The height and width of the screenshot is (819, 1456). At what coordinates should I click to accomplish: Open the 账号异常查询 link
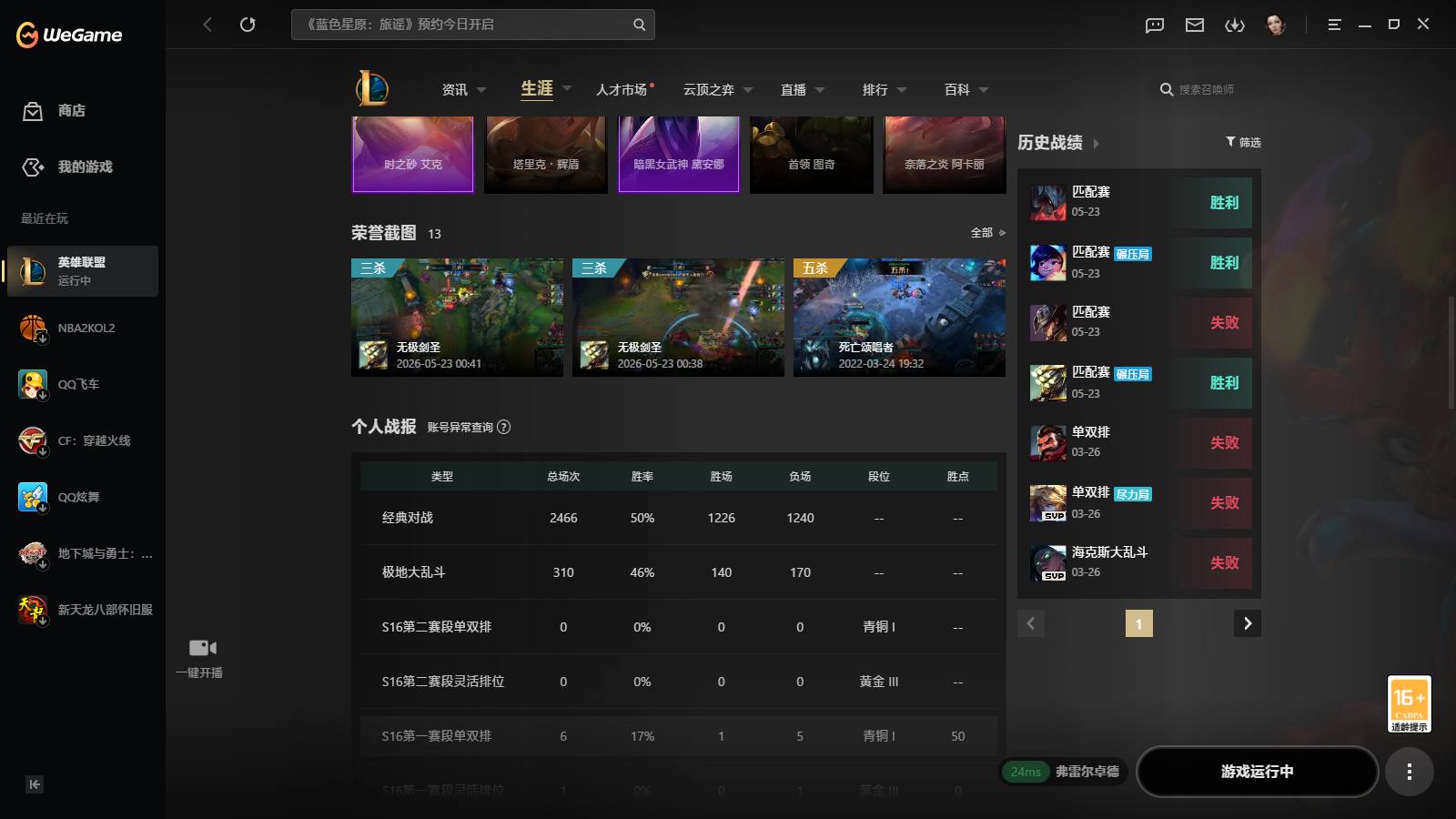[x=460, y=427]
